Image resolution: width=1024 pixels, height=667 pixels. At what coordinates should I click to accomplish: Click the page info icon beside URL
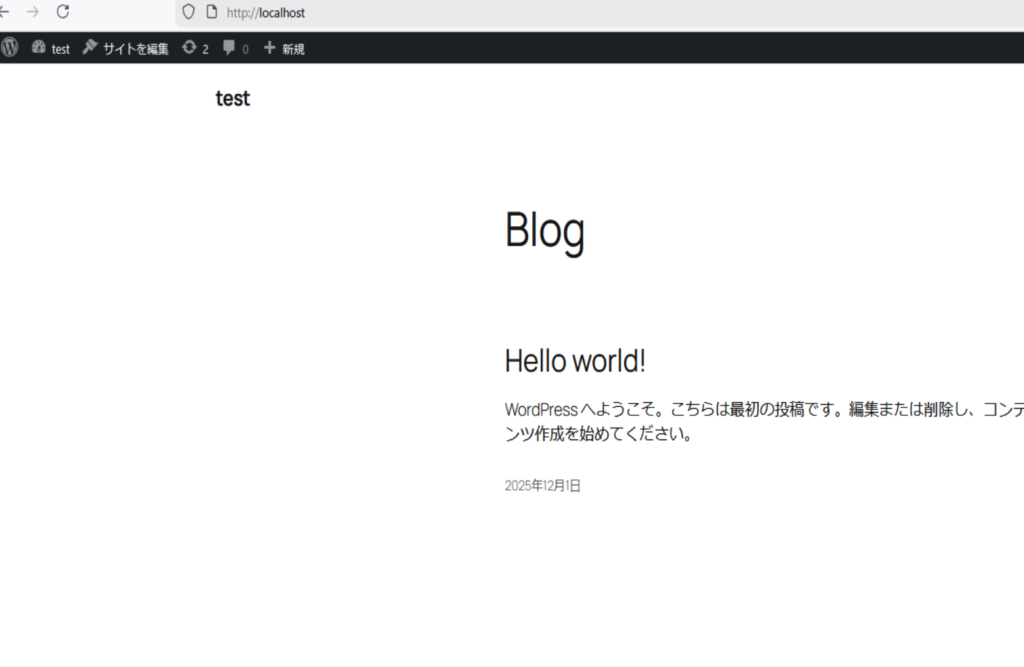click(211, 12)
